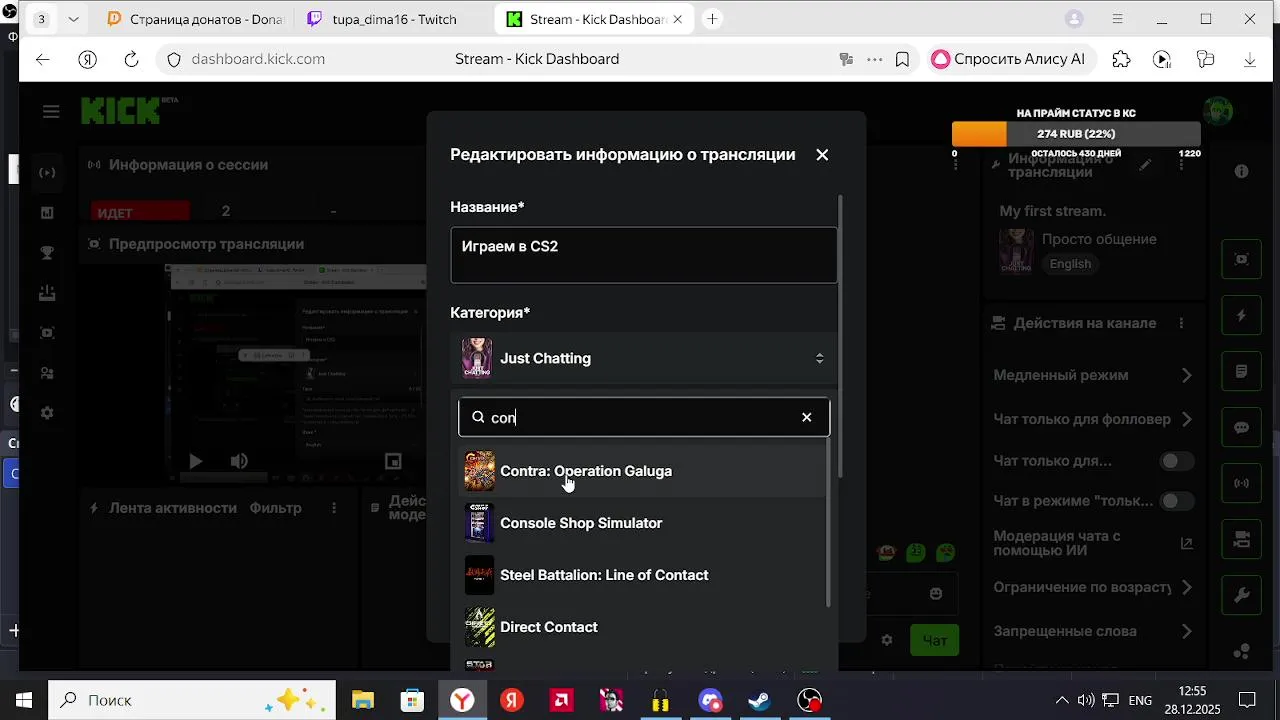Open the emoji picker in chat
Screen dimensions: 1280x720
936,594
